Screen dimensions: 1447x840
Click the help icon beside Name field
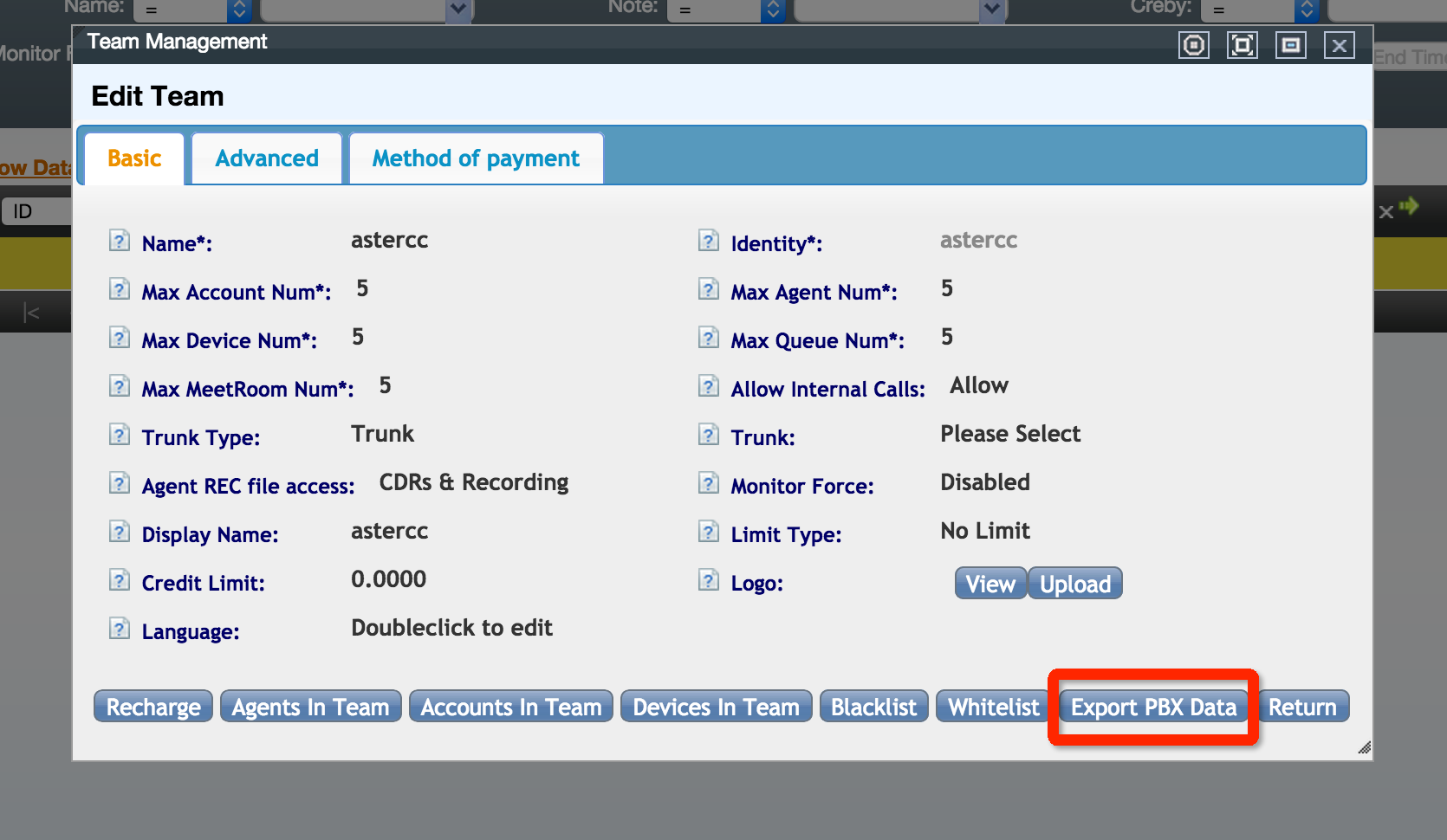point(120,241)
